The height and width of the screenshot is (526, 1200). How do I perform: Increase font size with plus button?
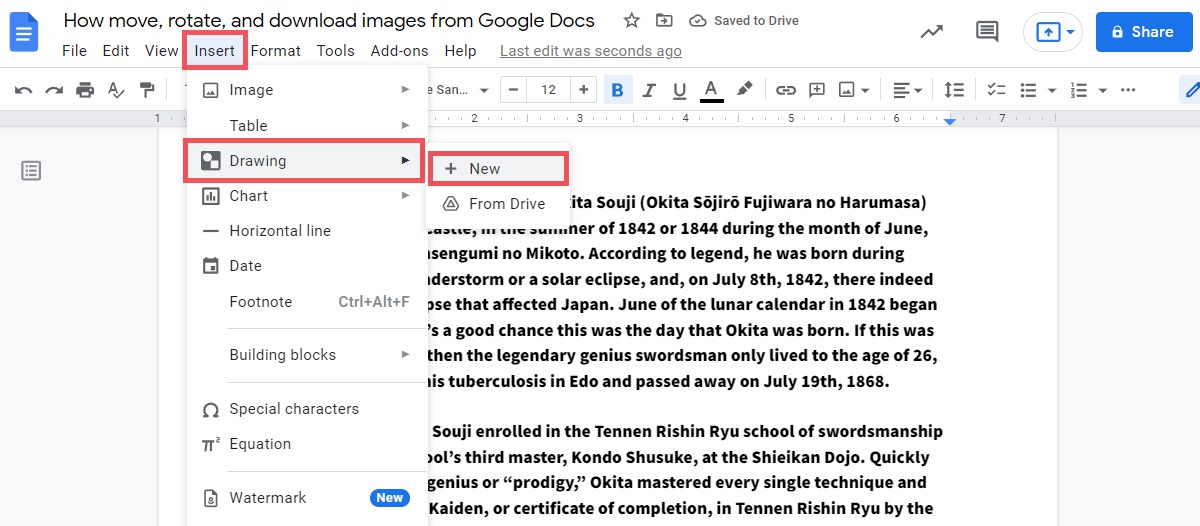582,90
